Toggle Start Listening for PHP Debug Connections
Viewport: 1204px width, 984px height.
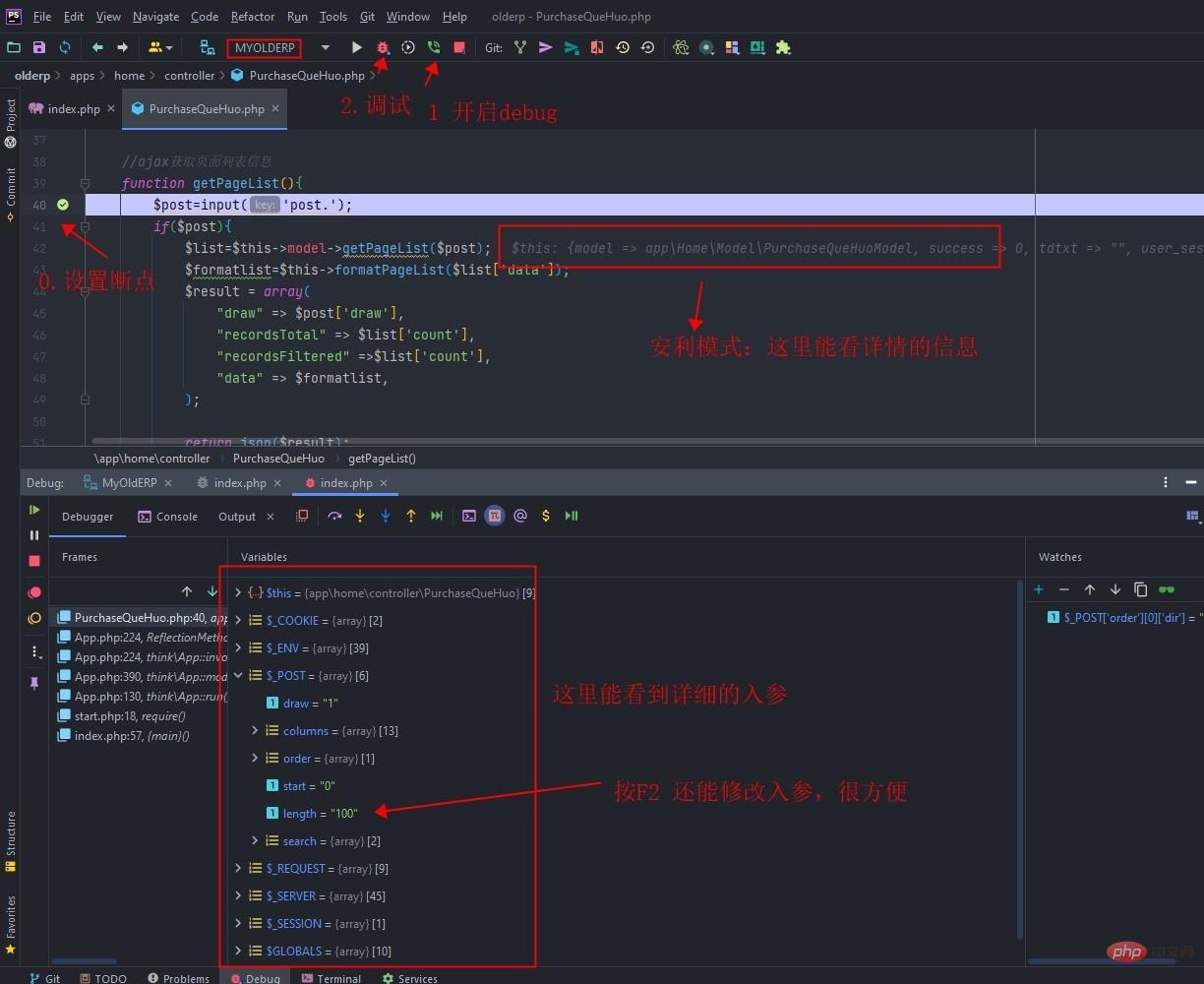(x=434, y=47)
